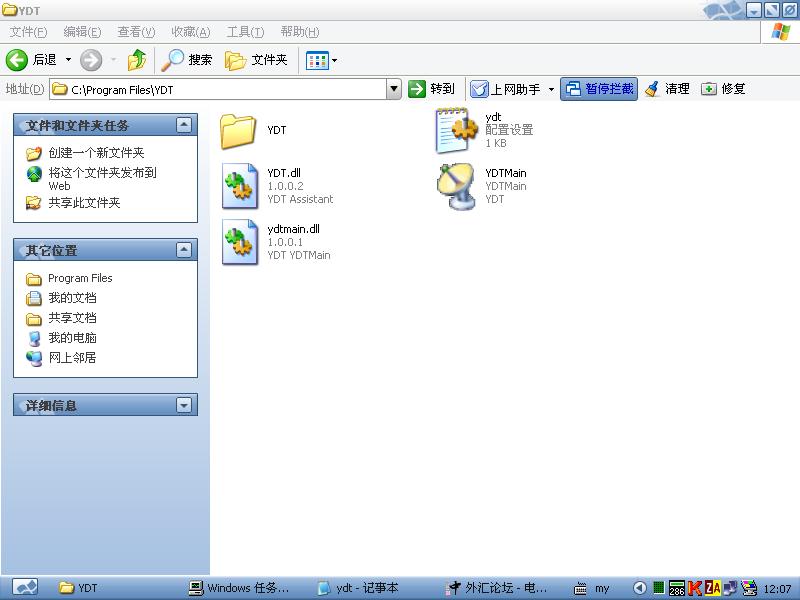Go to 共享文档 location
800x600 pixels.
72,318
